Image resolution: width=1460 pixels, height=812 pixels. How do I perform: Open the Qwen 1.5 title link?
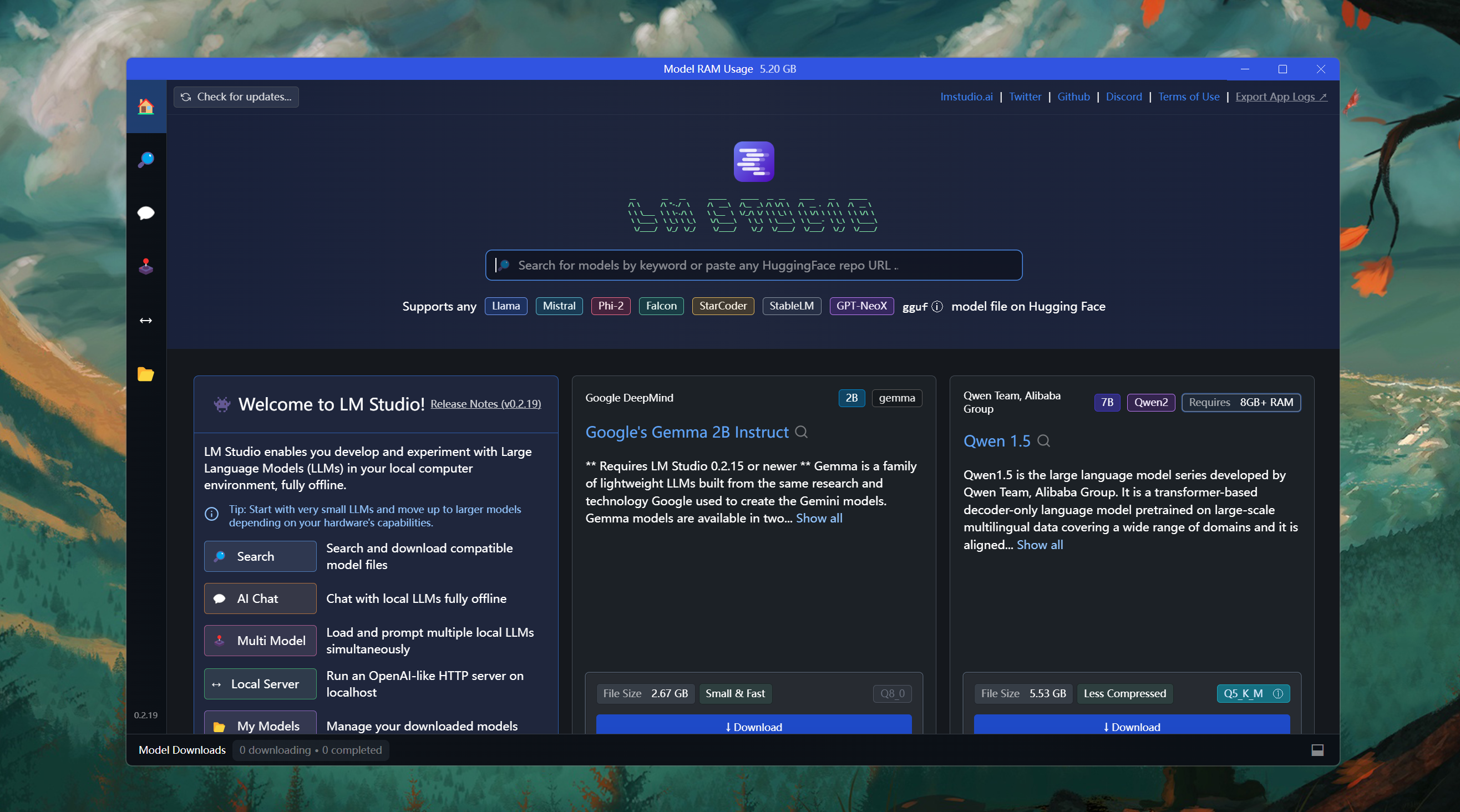[996, 441]
